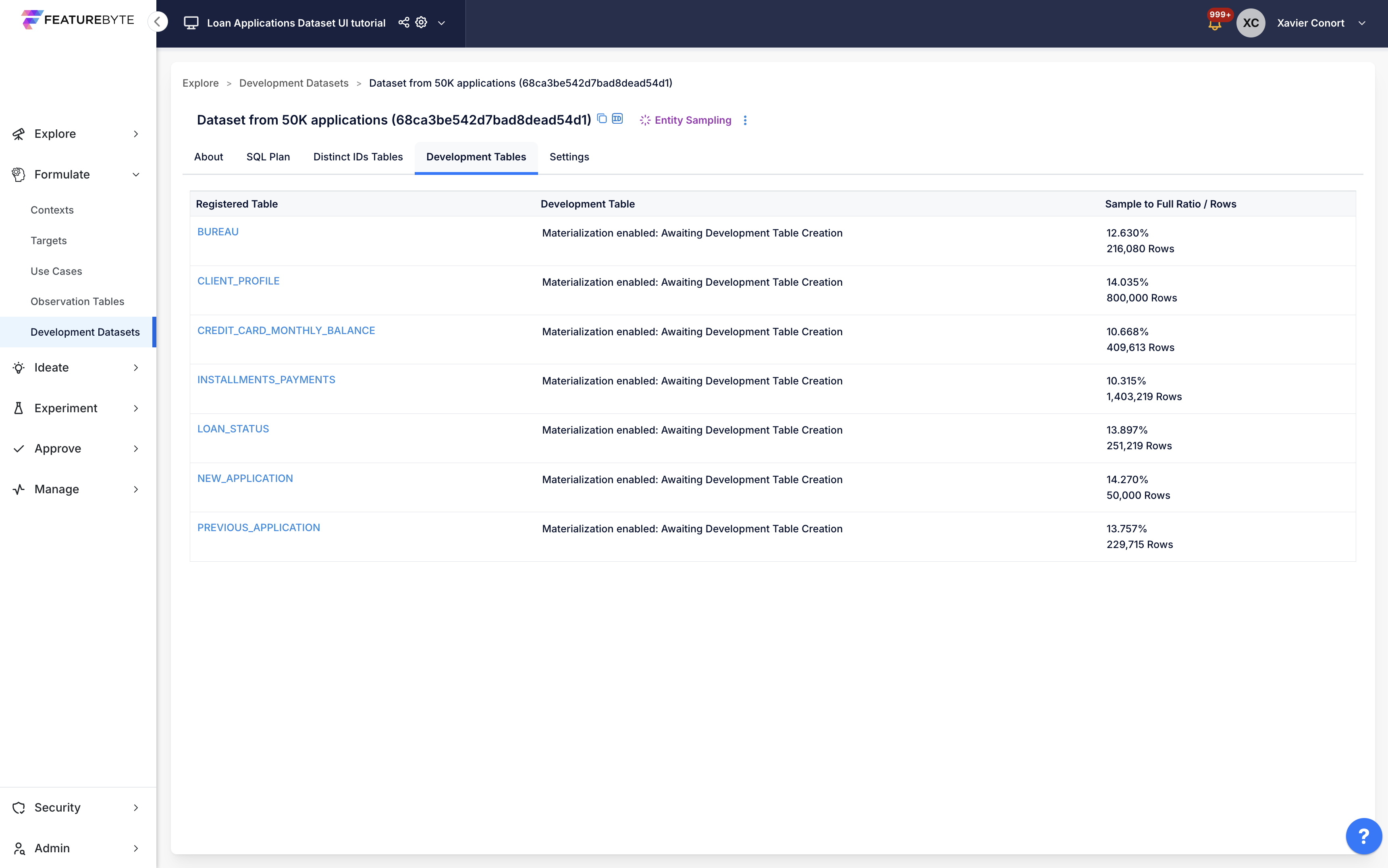Image resolution: width=1388 pixels, height=868 pixels.
Task: Open the catalog selector dropdown arrow
Action: click(x=441, y=23)
